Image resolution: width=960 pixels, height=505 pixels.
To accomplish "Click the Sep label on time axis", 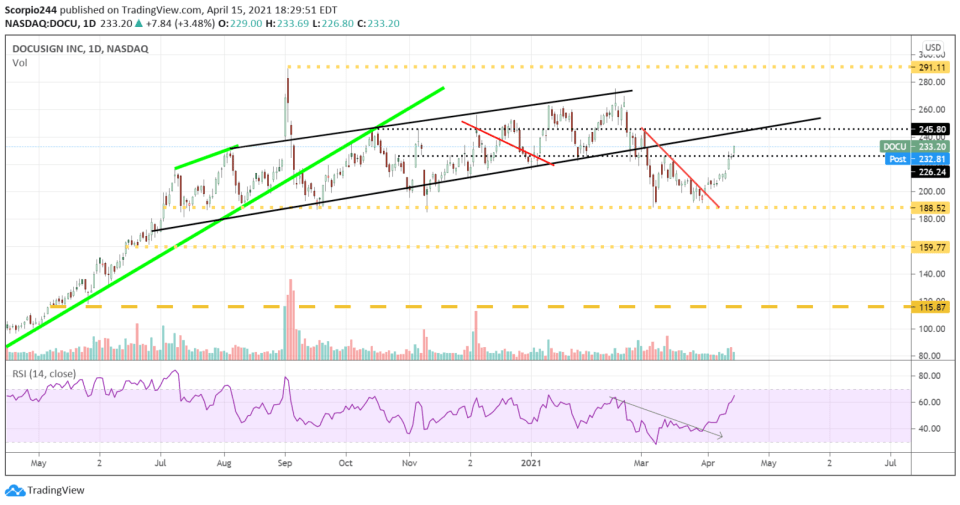I will click(285, 463).
